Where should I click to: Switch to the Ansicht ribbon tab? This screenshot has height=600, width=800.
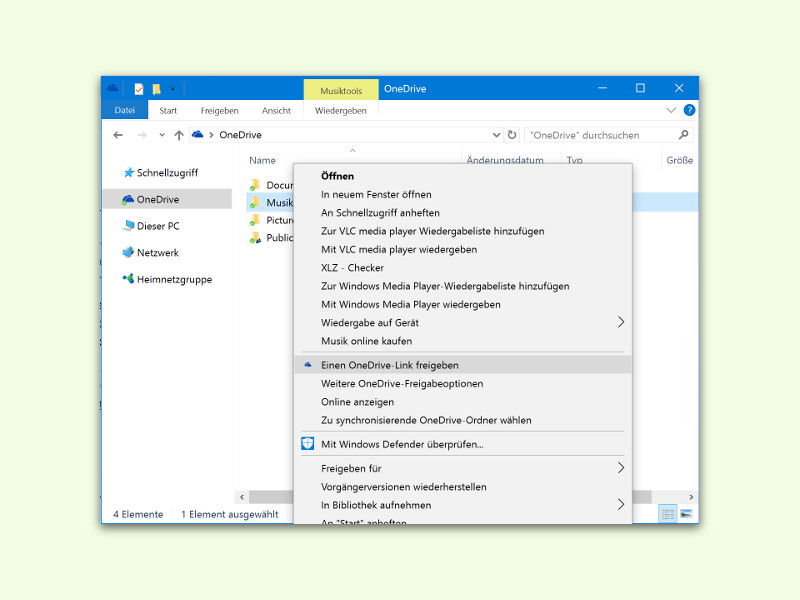276,111
